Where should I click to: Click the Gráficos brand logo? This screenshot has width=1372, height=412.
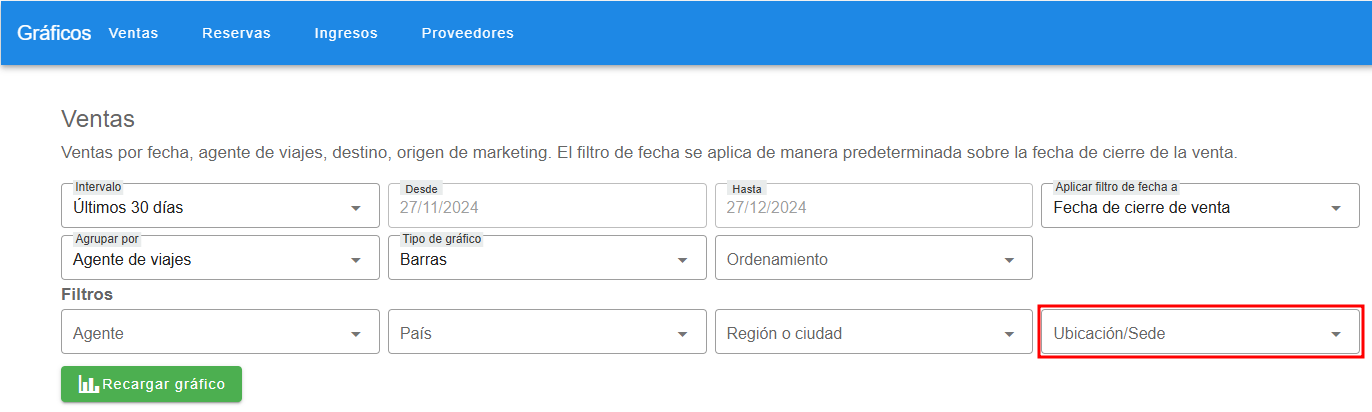point(54,33)
